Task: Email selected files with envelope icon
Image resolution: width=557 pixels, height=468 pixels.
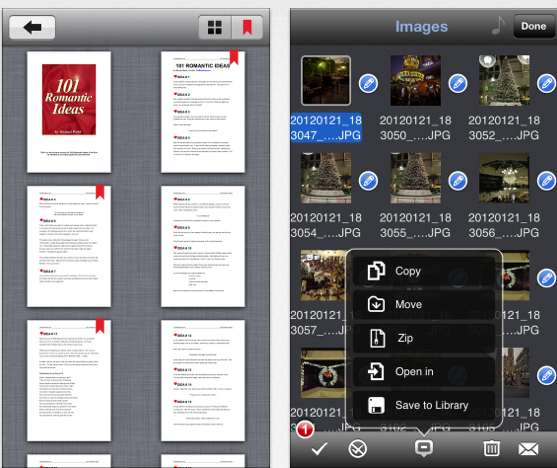Action: [529, 449]
